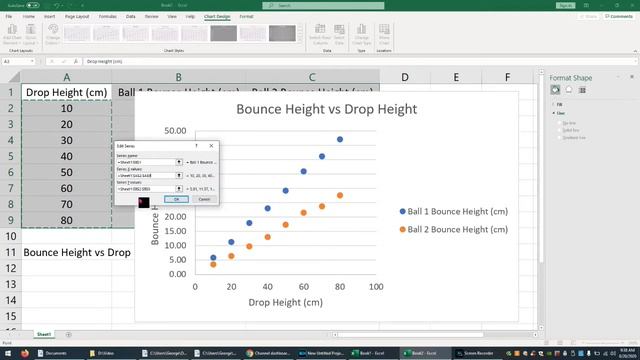Screen dimensions: 640x360
Task: Click the Search box in title bar
Action: 323,5
